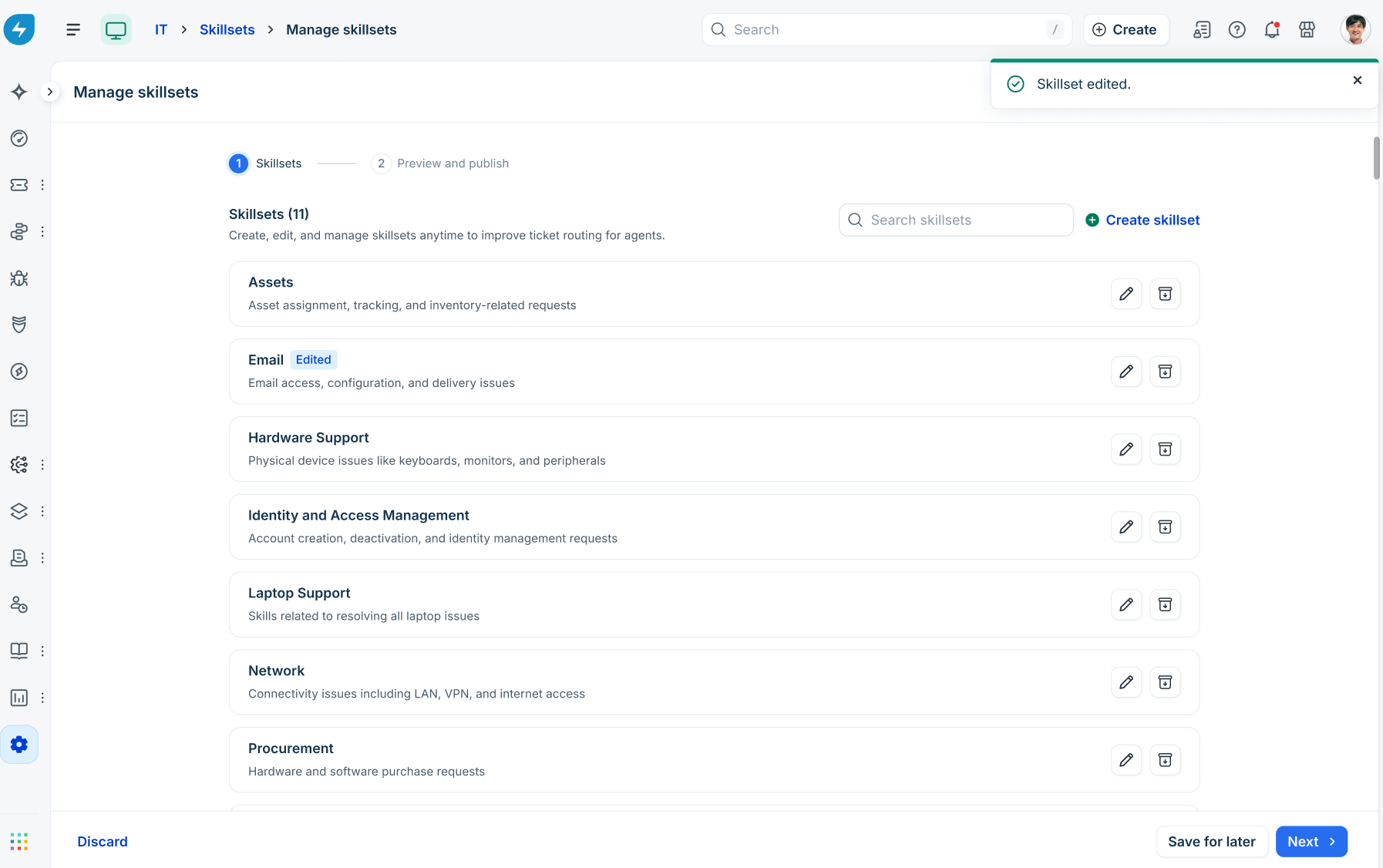Edit the Hardware Support skillset
Viewport: 1383px width, 868px height.
pyautogui.click(x=1126, y=449)
